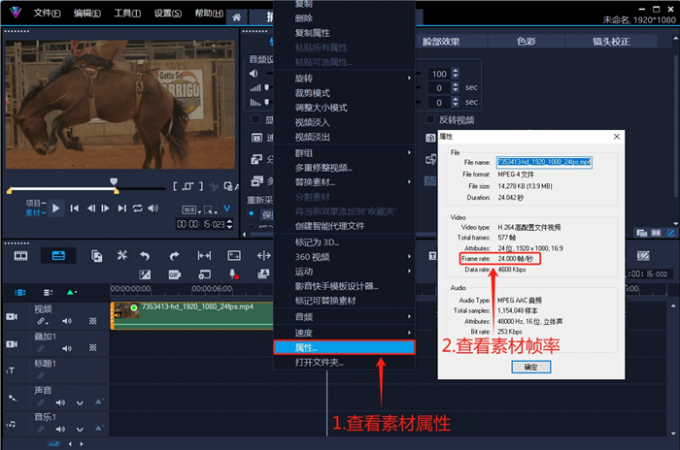The width and height of the screenshot is (680, 450).
Task: Set mark-out bracket in preview panel
Action: 201,186
